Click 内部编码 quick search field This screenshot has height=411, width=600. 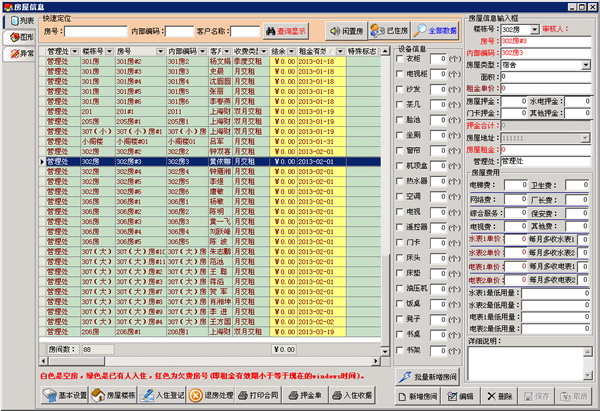tap(179, 31)
